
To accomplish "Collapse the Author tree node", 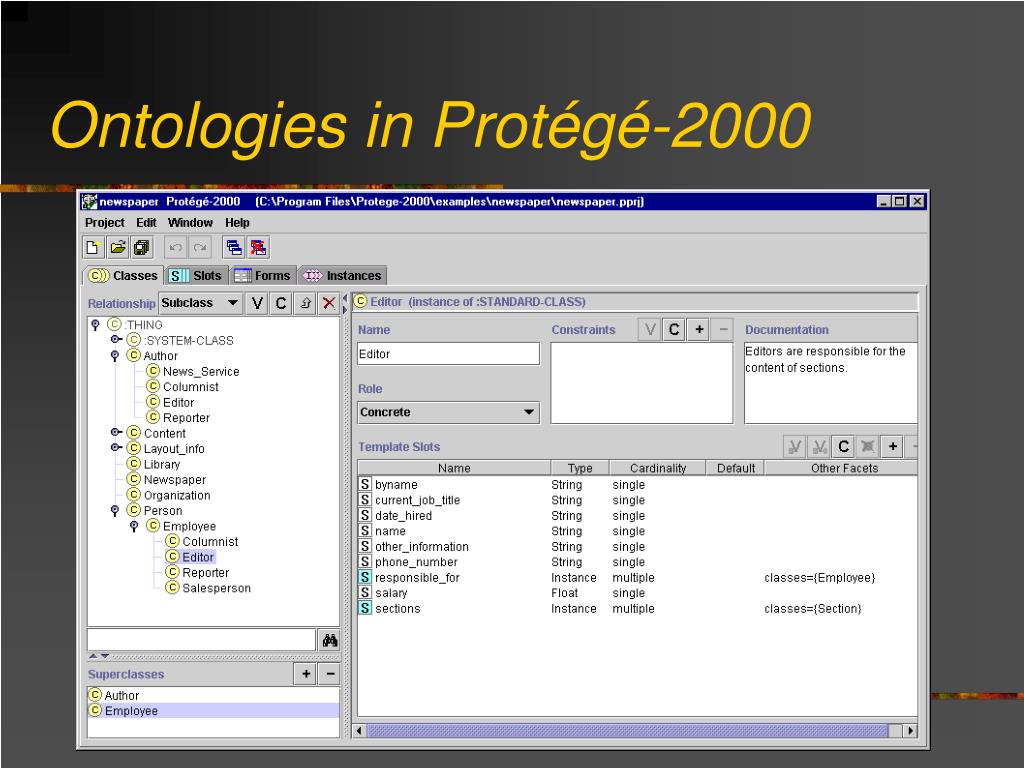I will pyautogui.click(x=115, y=356).
